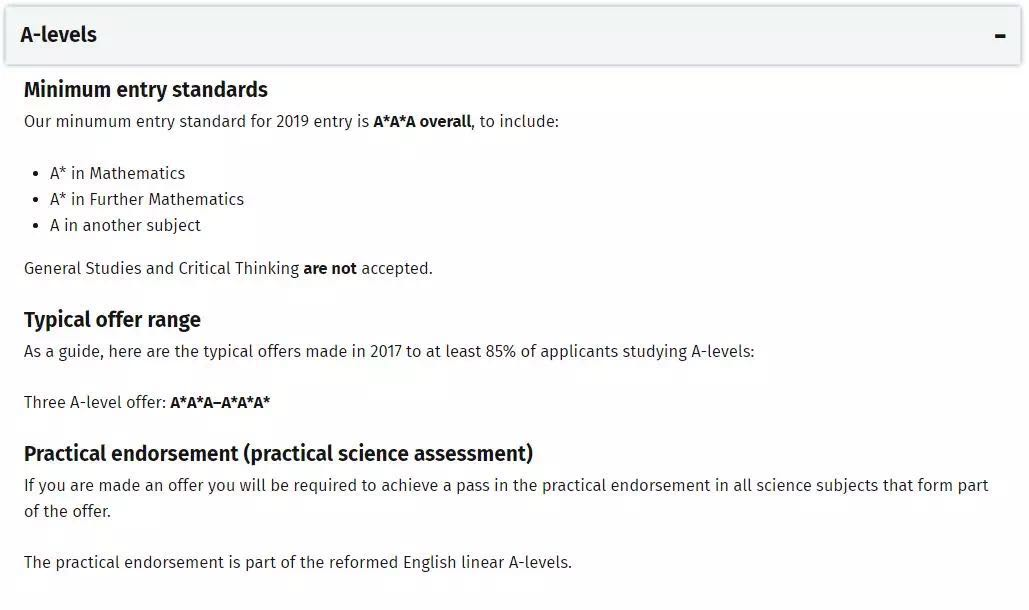Click the Minimum entry standards heading

tap(145, 90)
